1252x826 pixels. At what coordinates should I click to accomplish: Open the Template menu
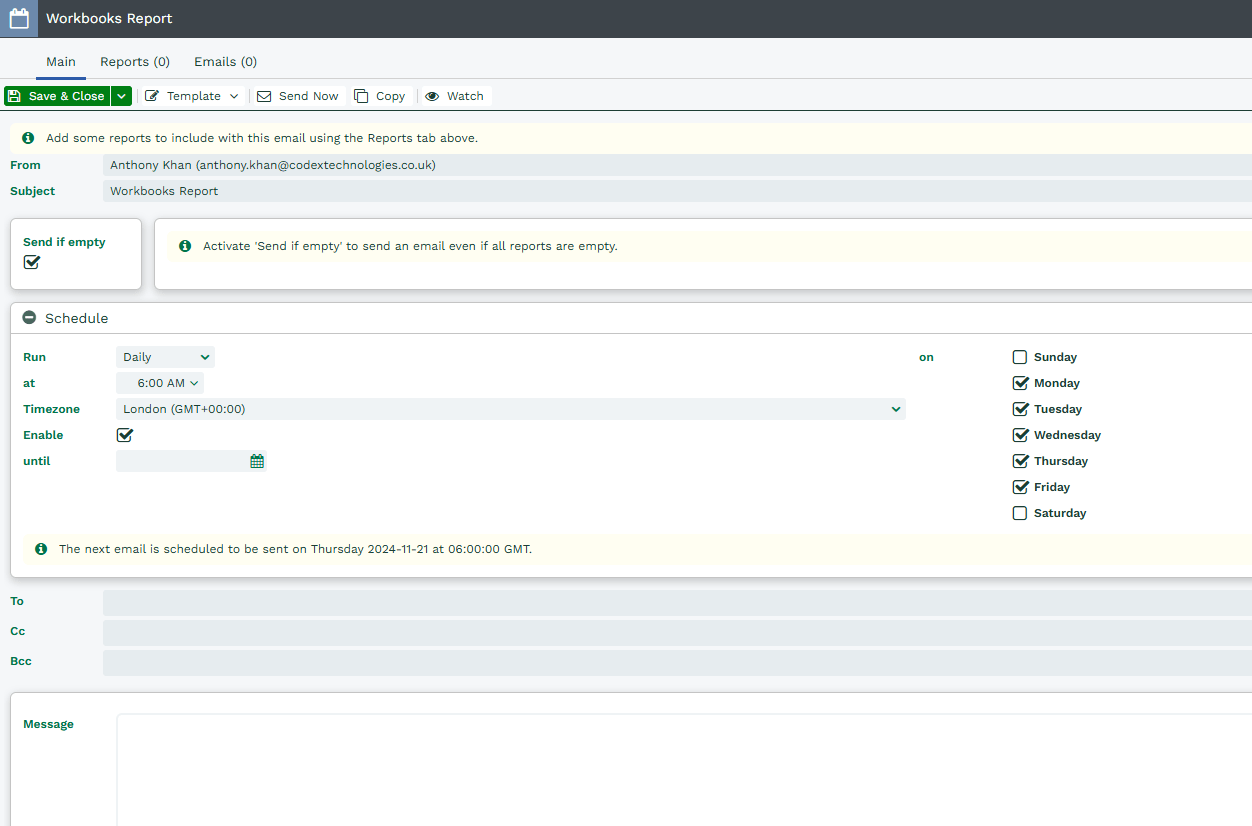coord(192,96)
